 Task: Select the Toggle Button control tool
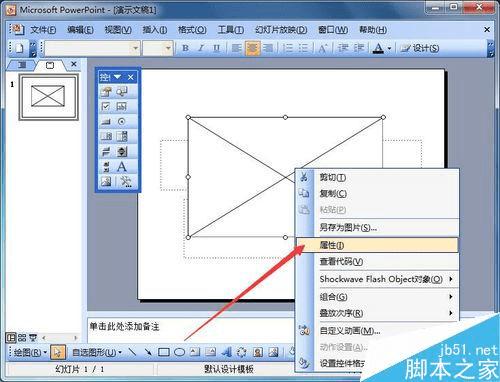pos(106,151)
